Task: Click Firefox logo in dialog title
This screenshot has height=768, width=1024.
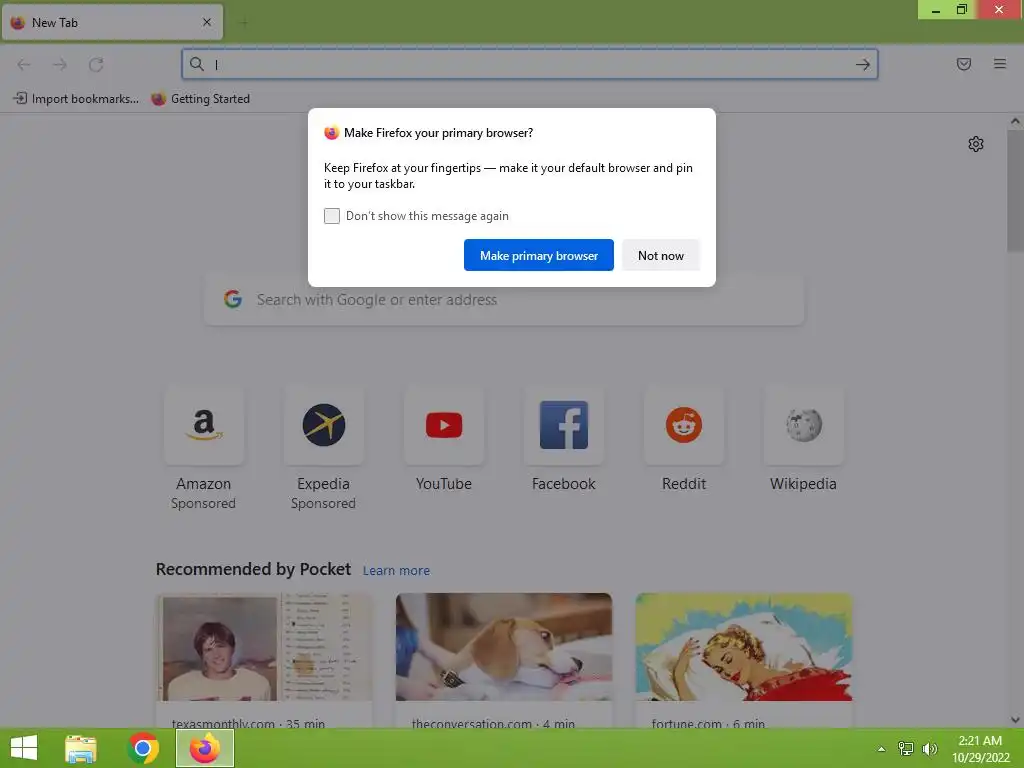Action: point(331,133)
